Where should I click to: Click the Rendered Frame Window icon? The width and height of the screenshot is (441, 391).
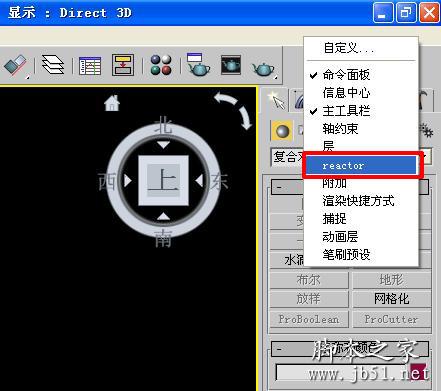[231, 65]
